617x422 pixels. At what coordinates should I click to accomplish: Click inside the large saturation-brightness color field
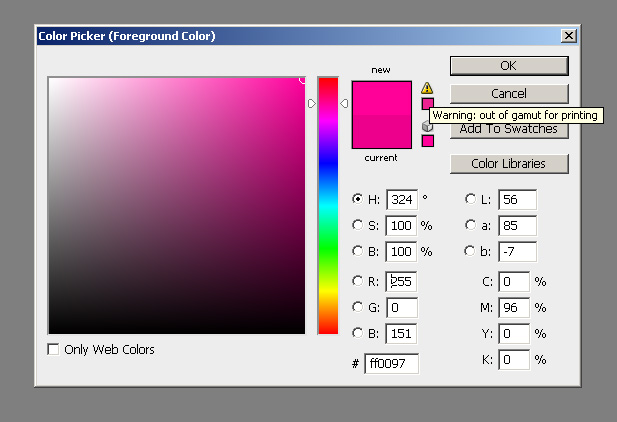176,205
